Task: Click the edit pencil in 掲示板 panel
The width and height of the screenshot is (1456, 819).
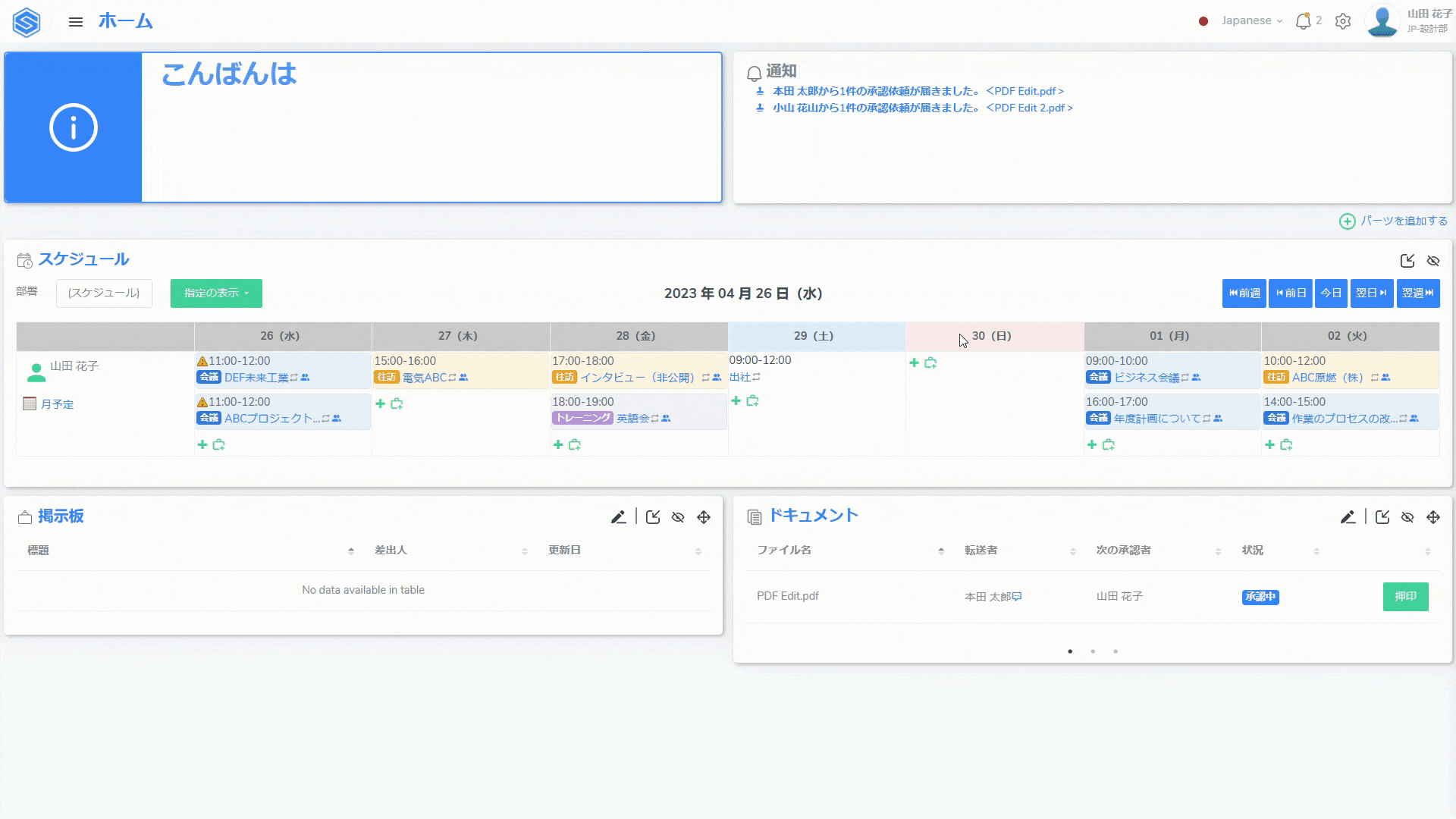Action: (x=618, y=517)
